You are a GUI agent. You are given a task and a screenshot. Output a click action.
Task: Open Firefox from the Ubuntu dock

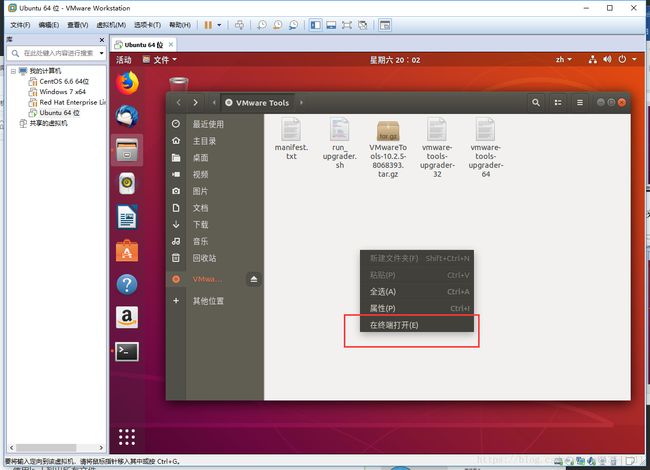point(127,83)
